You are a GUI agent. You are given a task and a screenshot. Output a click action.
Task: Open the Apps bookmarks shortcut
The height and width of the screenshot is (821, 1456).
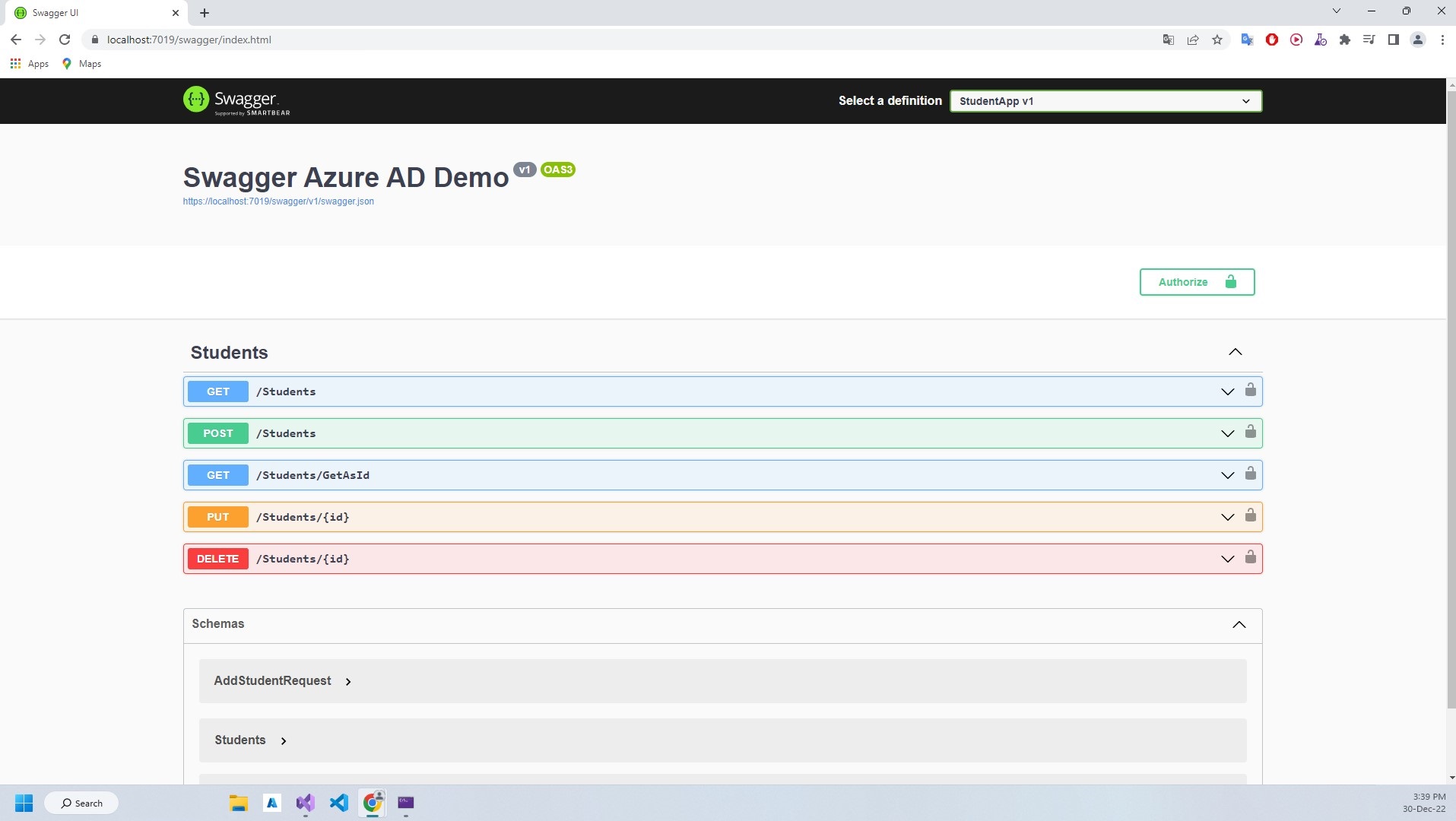pyautogui.click(x=30, y=64)
